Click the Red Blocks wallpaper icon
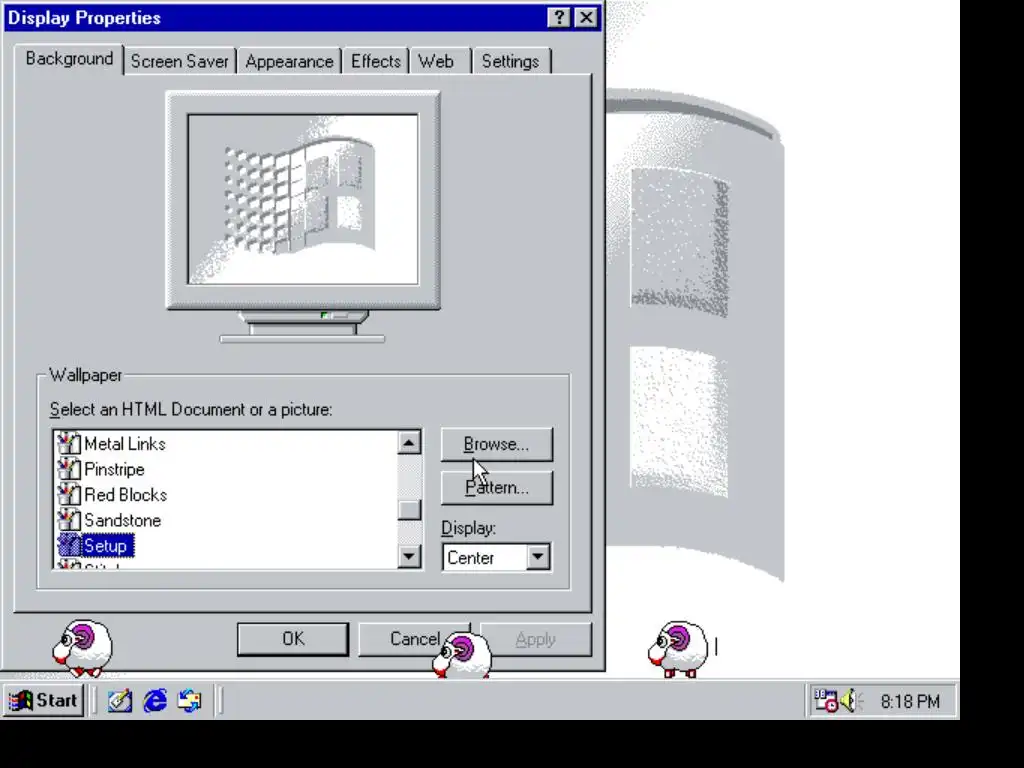 [x=69, y=494]
